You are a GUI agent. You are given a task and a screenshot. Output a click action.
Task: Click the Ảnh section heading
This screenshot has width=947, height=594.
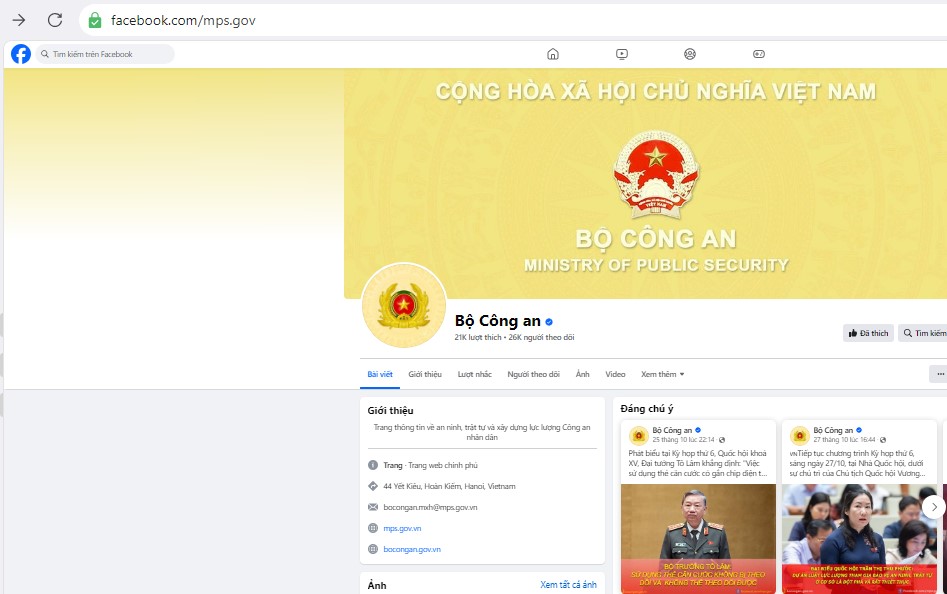(377, 585)
